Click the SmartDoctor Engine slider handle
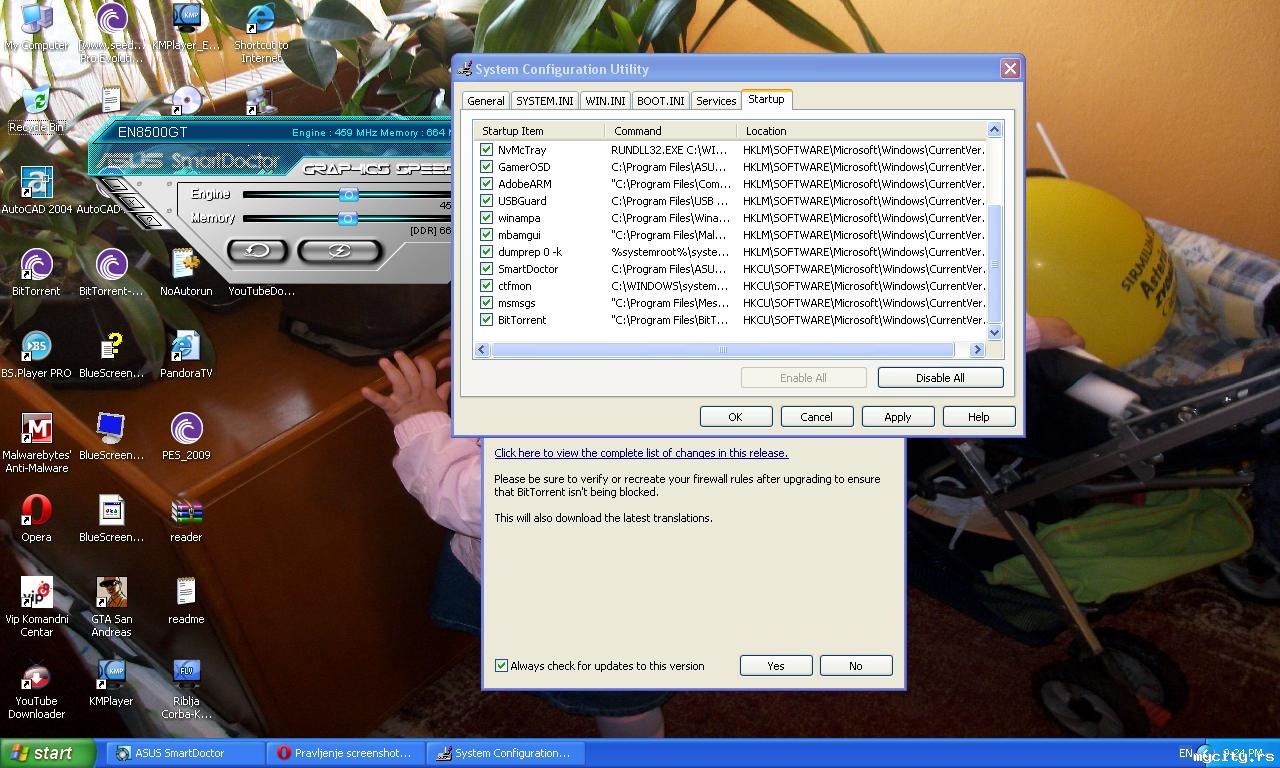The height and width of the screenshot is (768, 1280). [348, 194]
